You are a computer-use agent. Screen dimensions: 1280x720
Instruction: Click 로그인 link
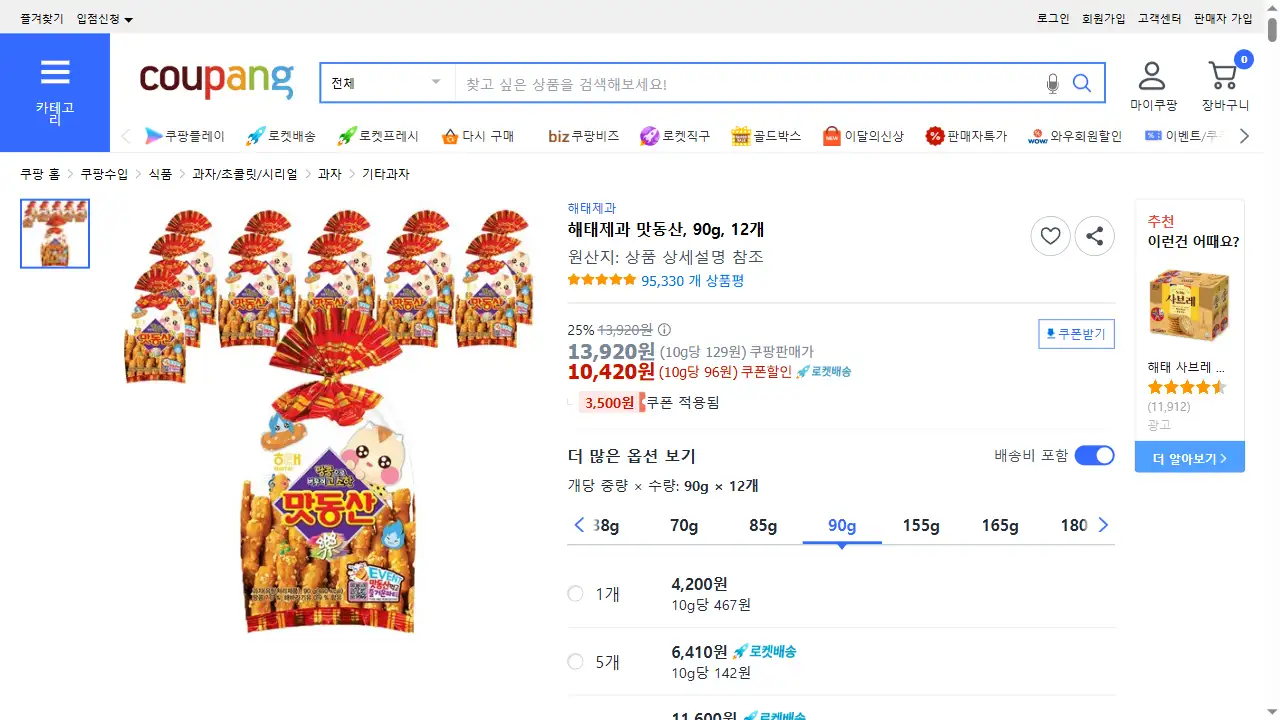pyautogui.click(x=1053, y=19)
